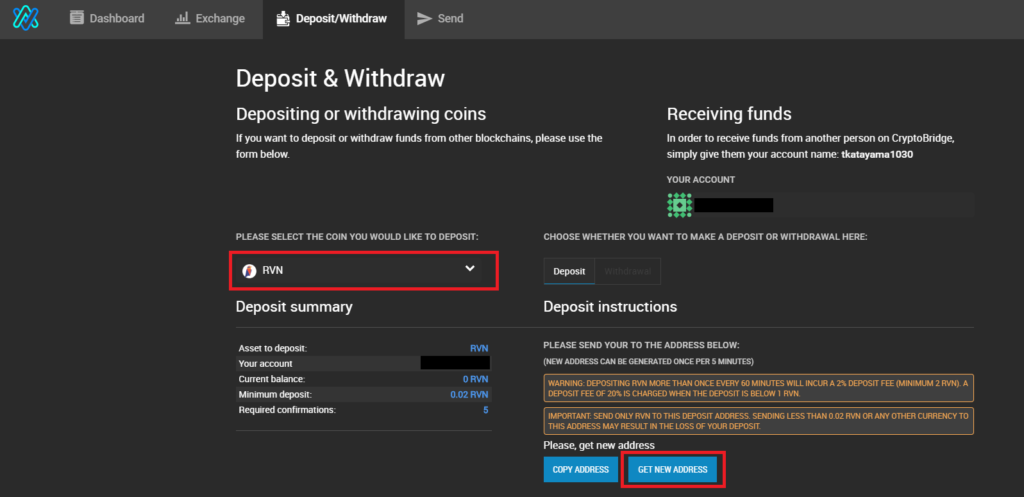Expand coin list with chevron arrow
Screen dimensions: 1024x497
[x=470, y=268]
